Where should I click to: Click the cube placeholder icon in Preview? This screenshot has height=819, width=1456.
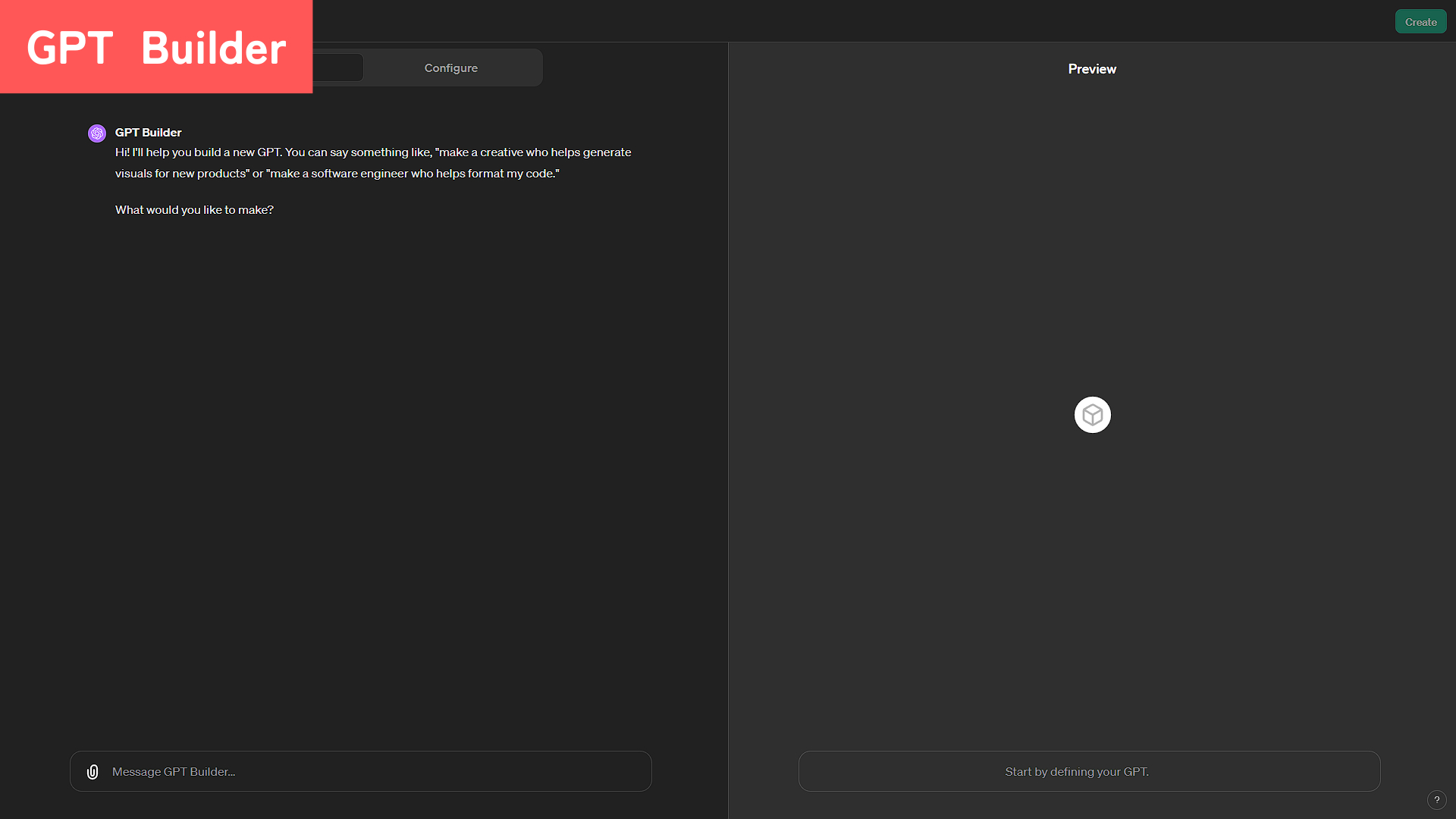point(1092,415)
